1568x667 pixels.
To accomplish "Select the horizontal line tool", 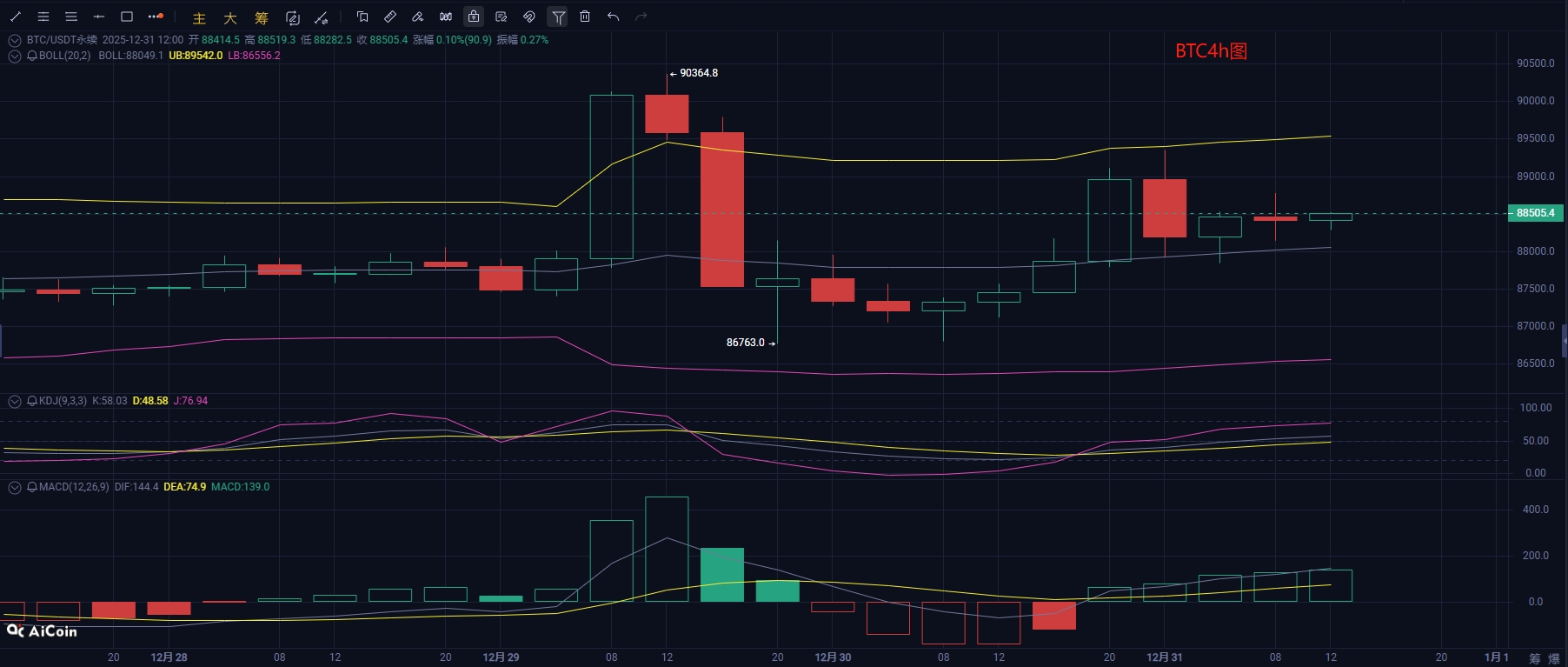I will click(x=99, y=17).
